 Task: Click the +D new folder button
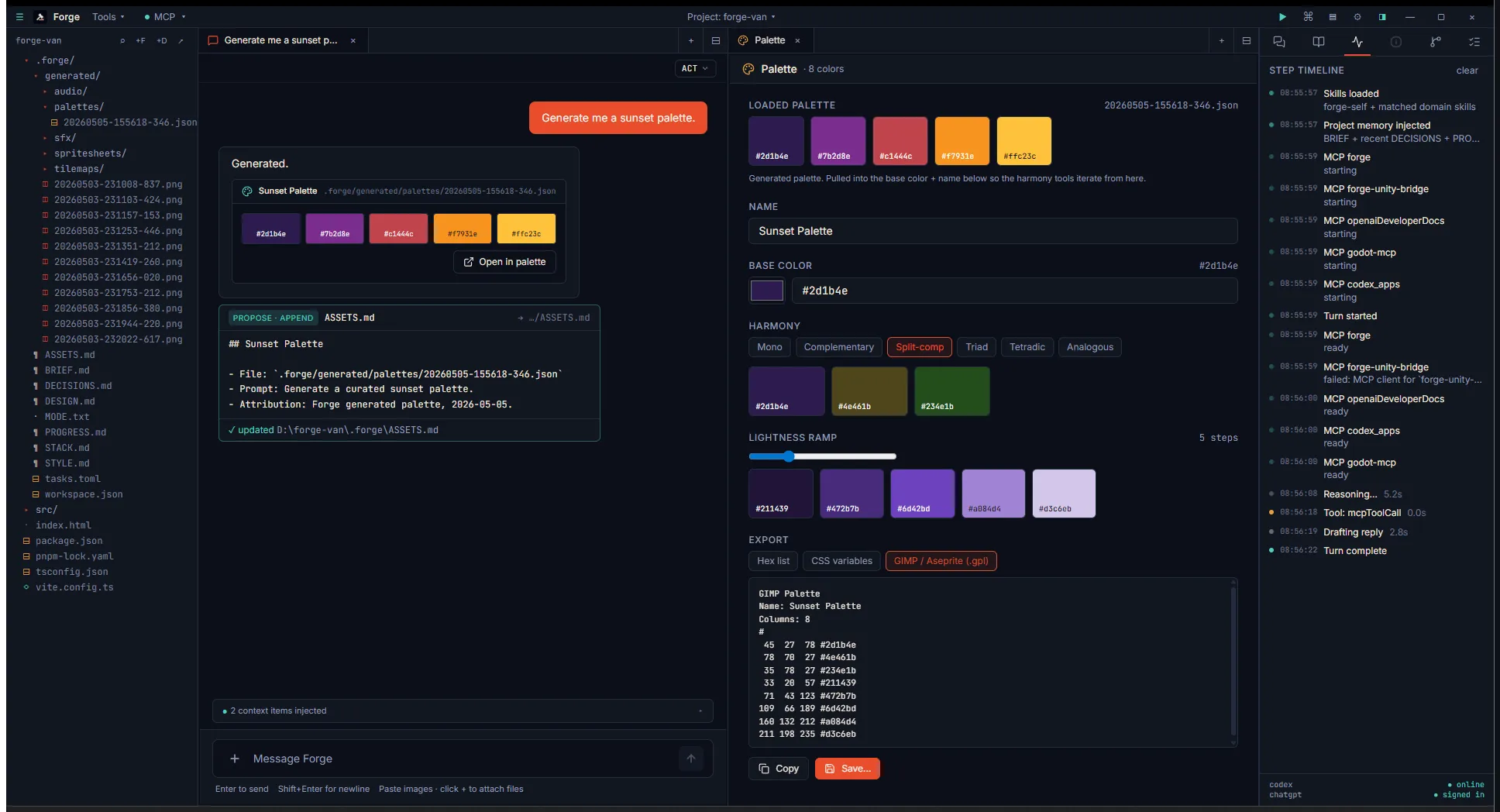(x=162, y=40)
